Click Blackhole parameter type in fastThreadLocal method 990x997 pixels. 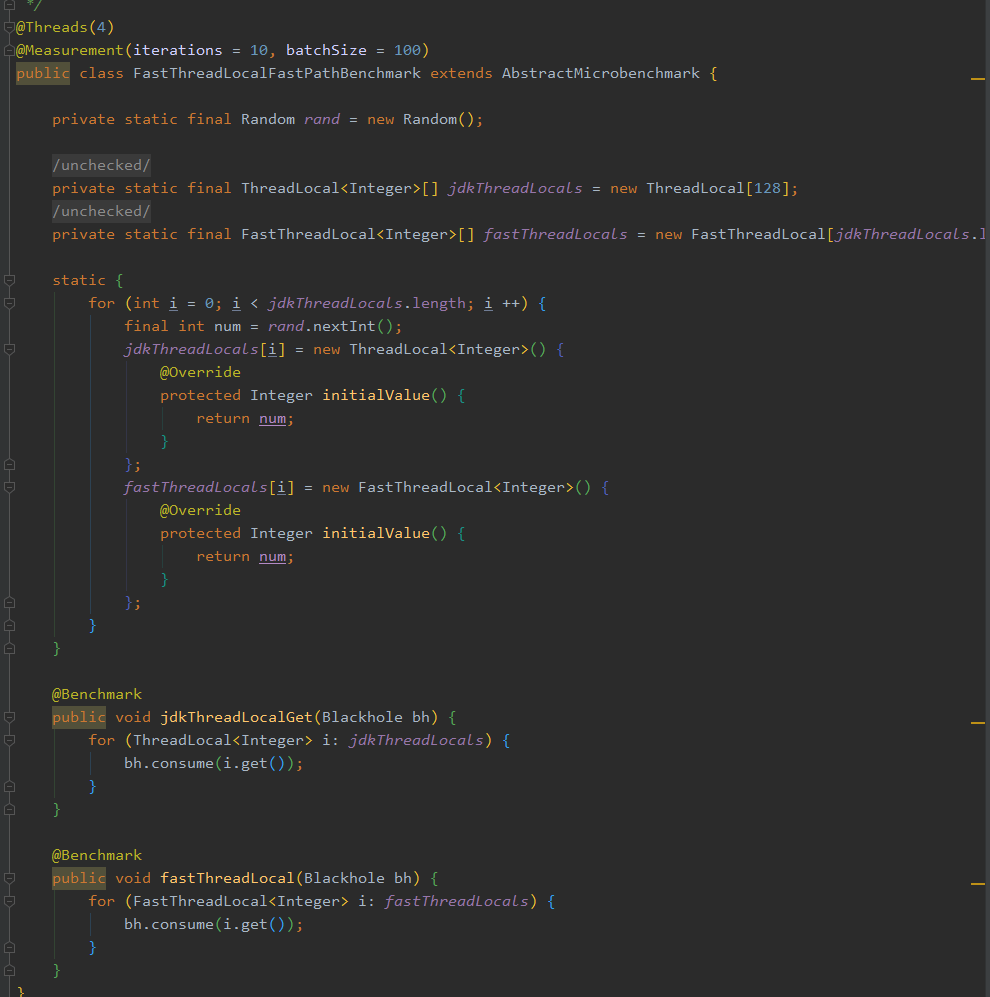(x=344, y=878)
